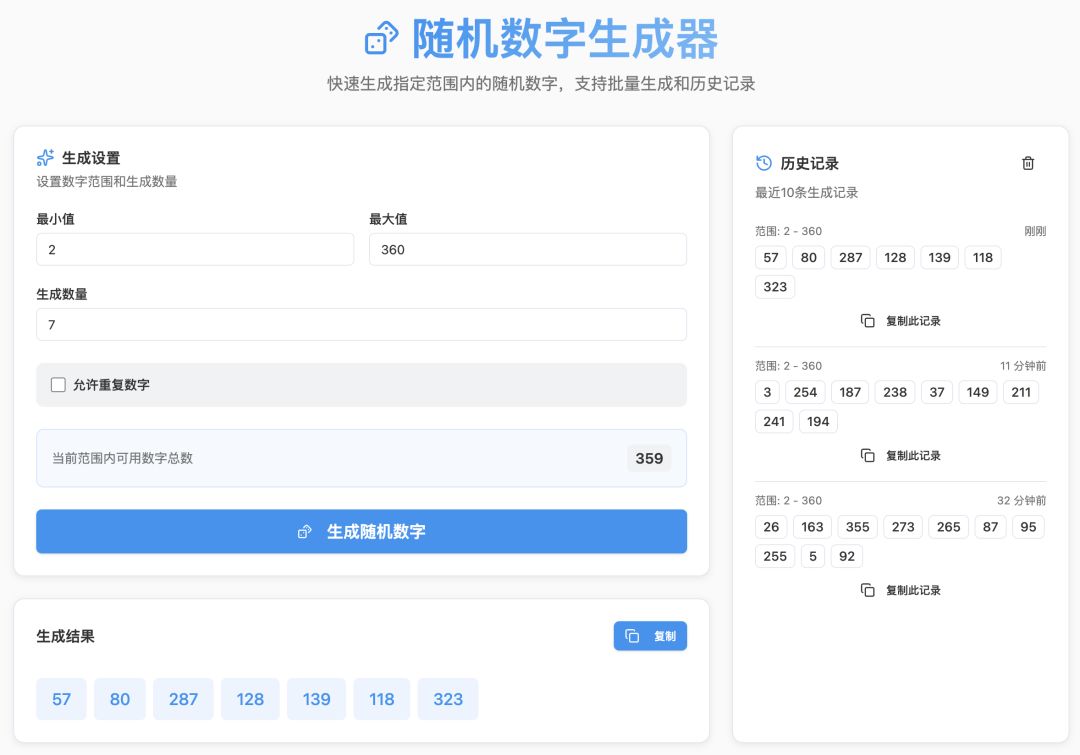Click the 32 分钟前 timestamp
The height and width of the screenshot is (755, 1080).
tap(1021, 501)
